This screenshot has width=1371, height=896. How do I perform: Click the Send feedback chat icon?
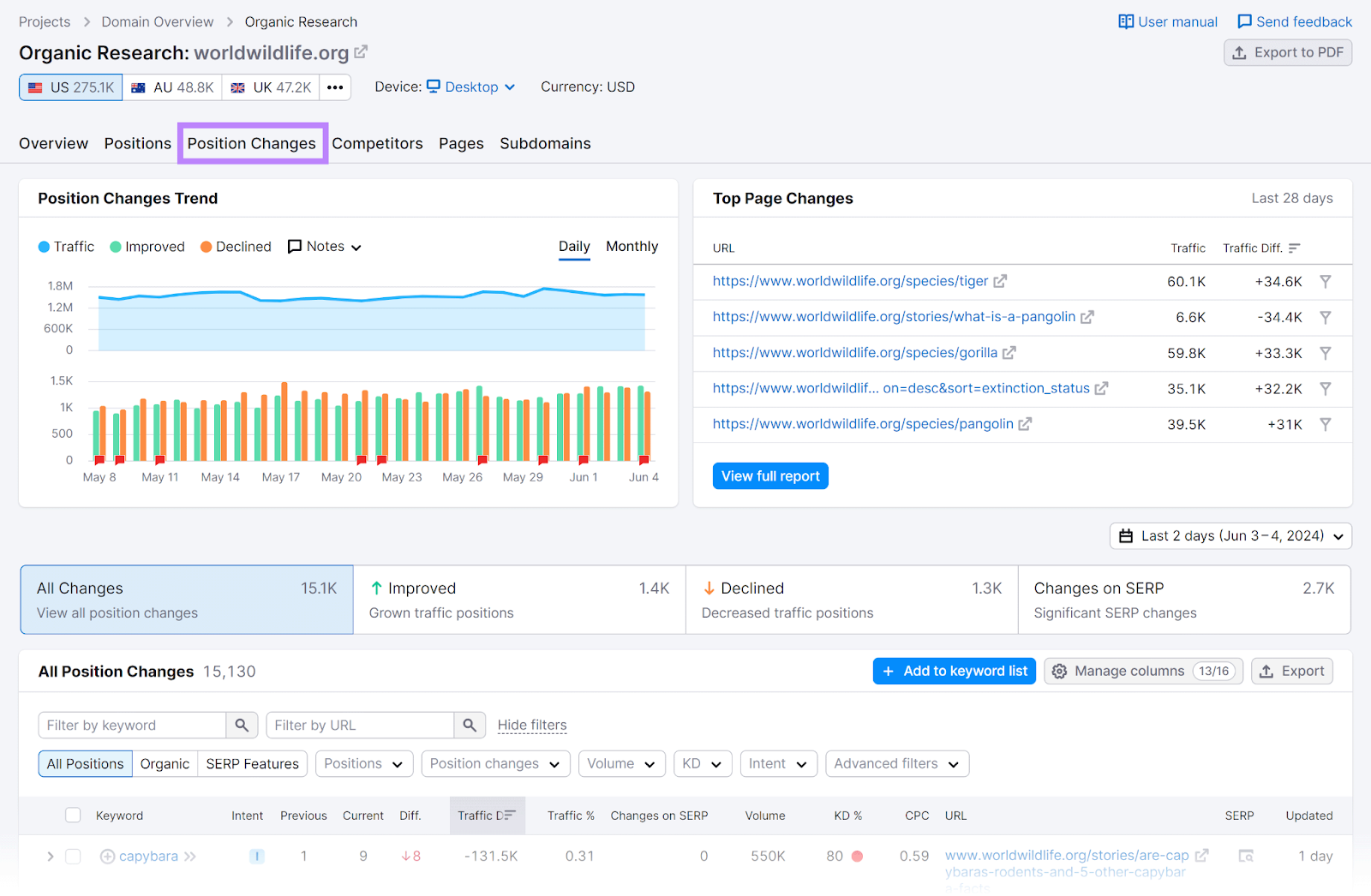[1244, 21]
